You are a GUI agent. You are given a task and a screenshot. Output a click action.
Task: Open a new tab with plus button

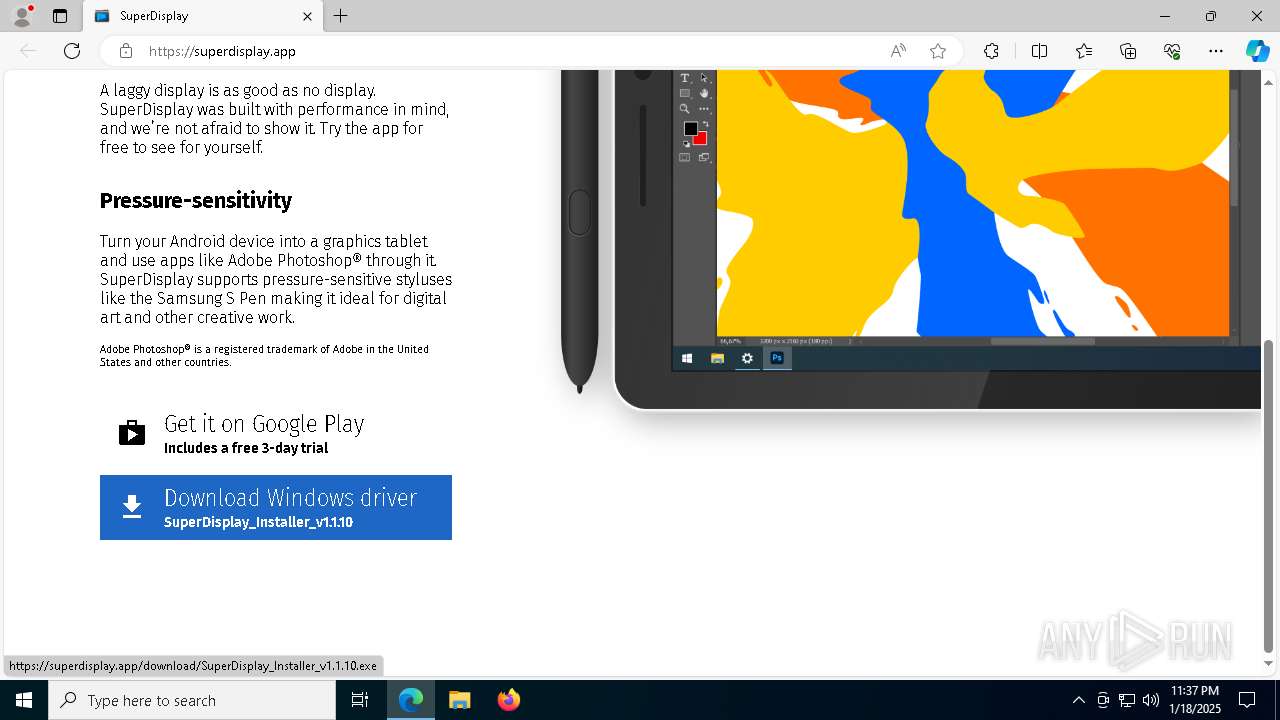[x=340, y=16]
